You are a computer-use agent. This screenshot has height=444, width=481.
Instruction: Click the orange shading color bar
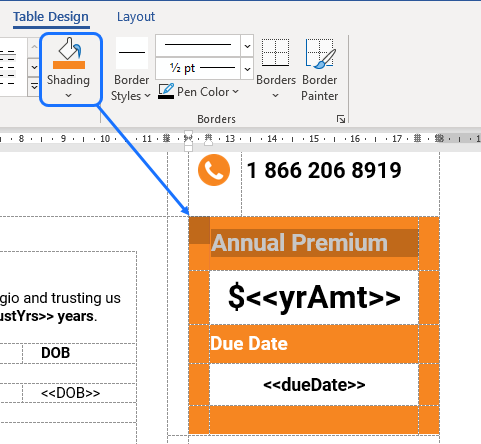69,65
